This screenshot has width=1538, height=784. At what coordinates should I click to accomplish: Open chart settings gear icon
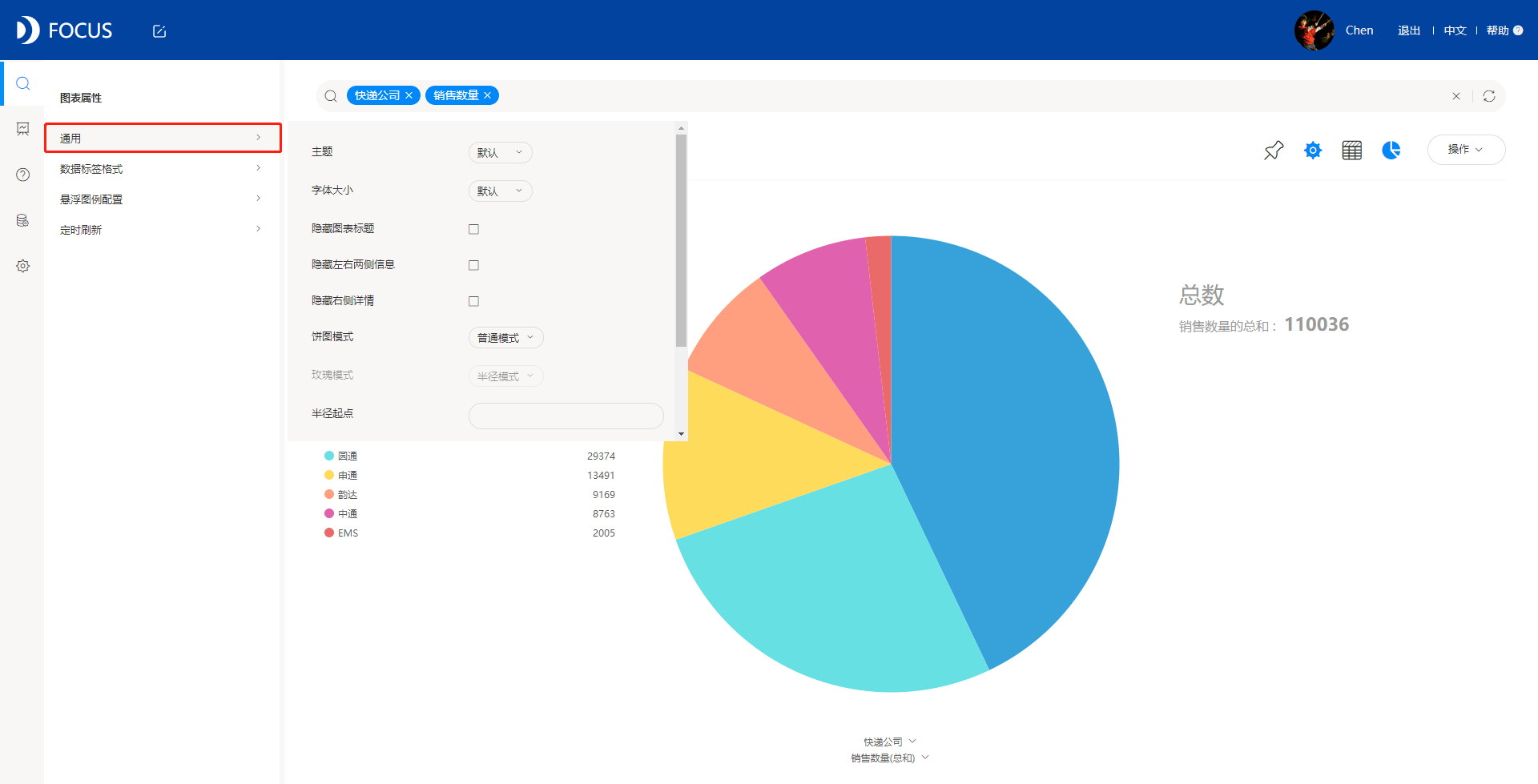pyautogui.click(x=1313, y=150)
